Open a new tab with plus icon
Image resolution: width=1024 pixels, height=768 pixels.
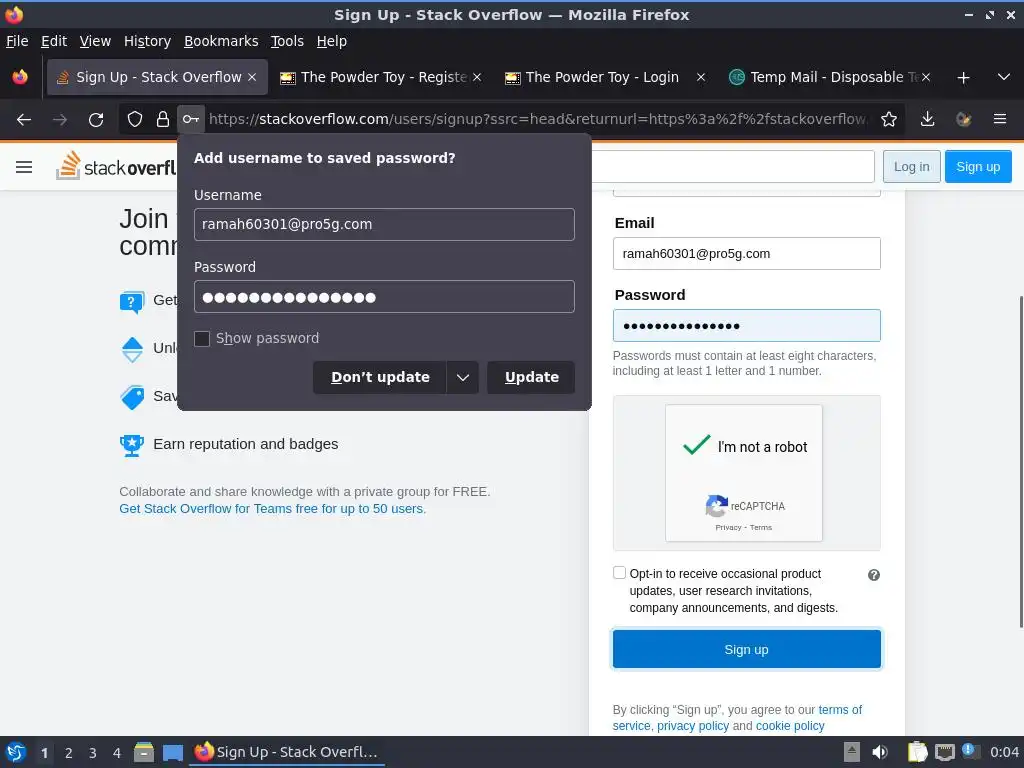coord(963,78)
